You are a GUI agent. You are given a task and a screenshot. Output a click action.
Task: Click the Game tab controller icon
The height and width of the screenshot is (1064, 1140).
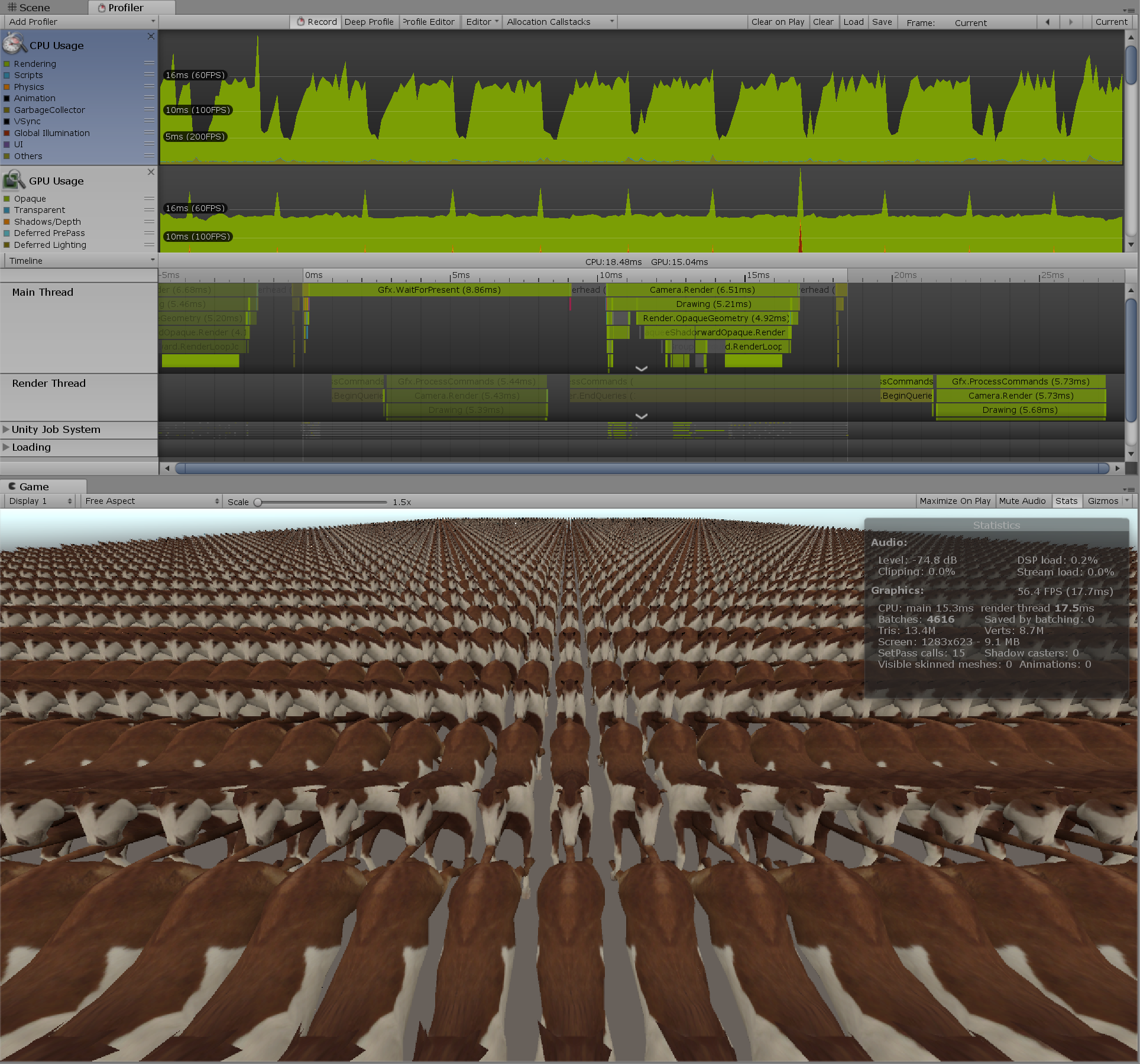pos(12,486)
